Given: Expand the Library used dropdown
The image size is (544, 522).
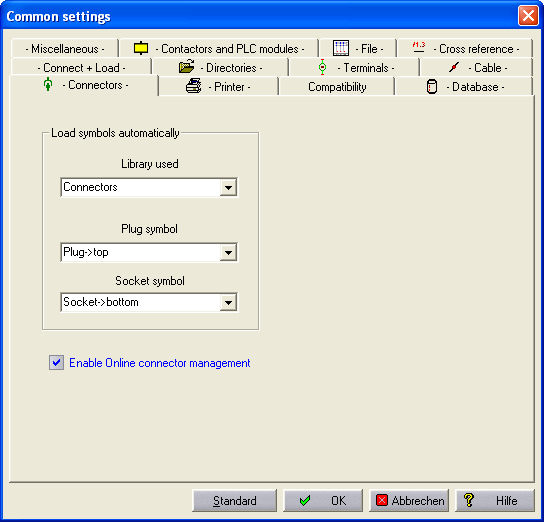Looking at the screenshot, I should click(x=228, y=188).
